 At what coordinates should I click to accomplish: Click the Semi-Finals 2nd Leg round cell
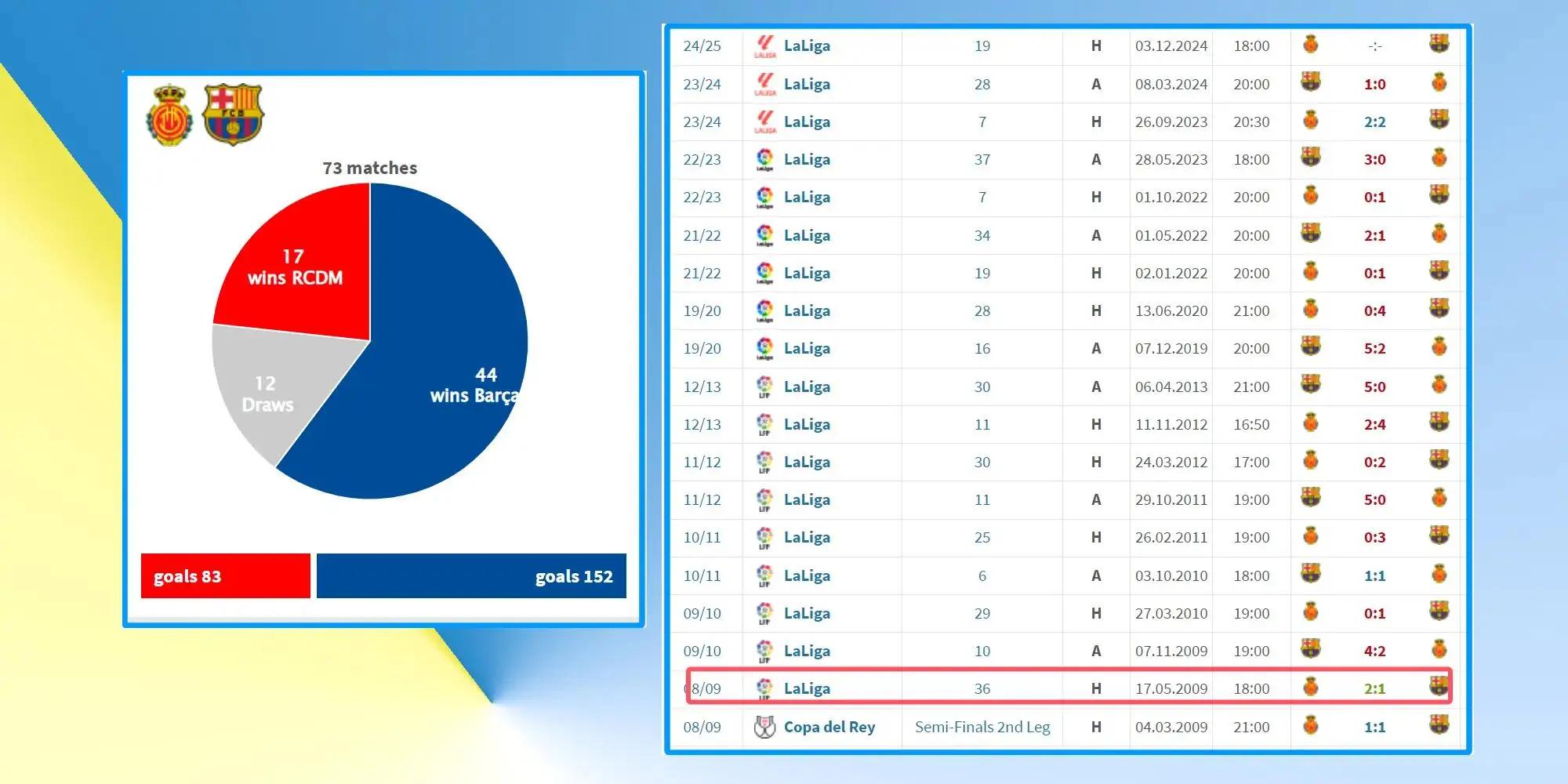[x=982, y=727]
